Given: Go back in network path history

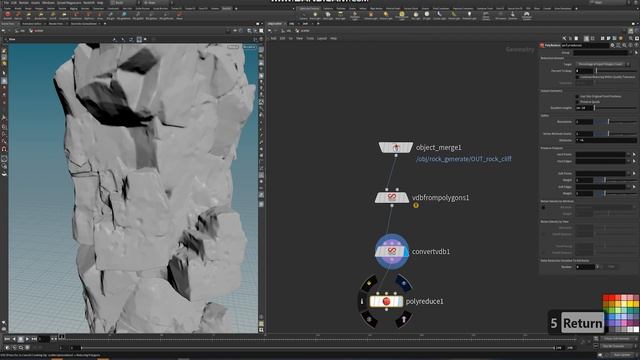Looking at the screenshot, I should [x=270, y=31].
